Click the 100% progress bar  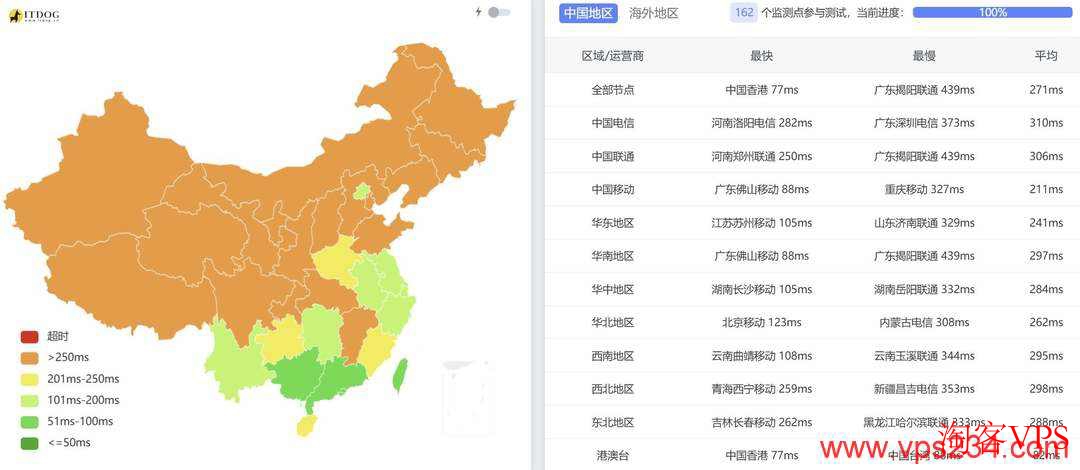point(992,13)
